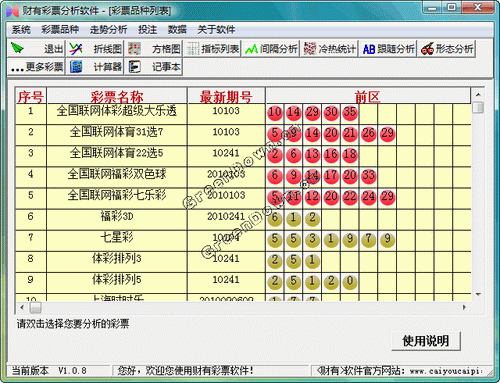Open the 投注 menu
The height and width of the screenshot is (383, 500).
(148, 30)
